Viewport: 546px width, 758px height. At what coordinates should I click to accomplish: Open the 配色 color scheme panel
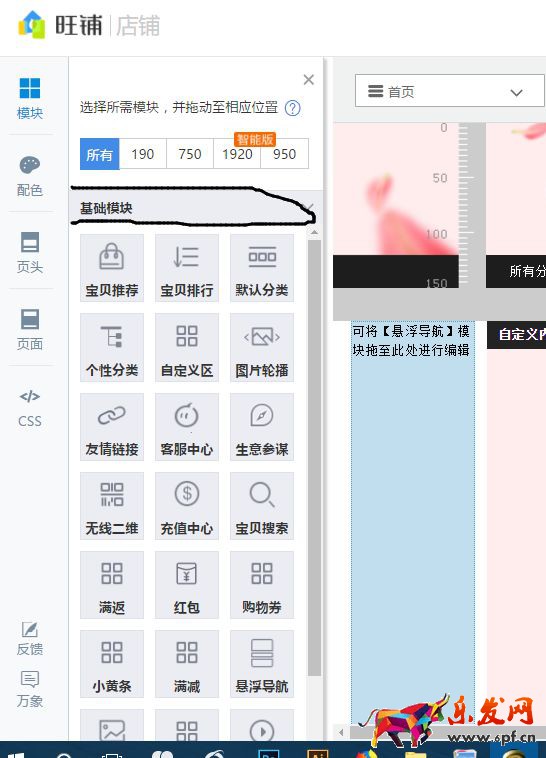[x=30, y=176]
